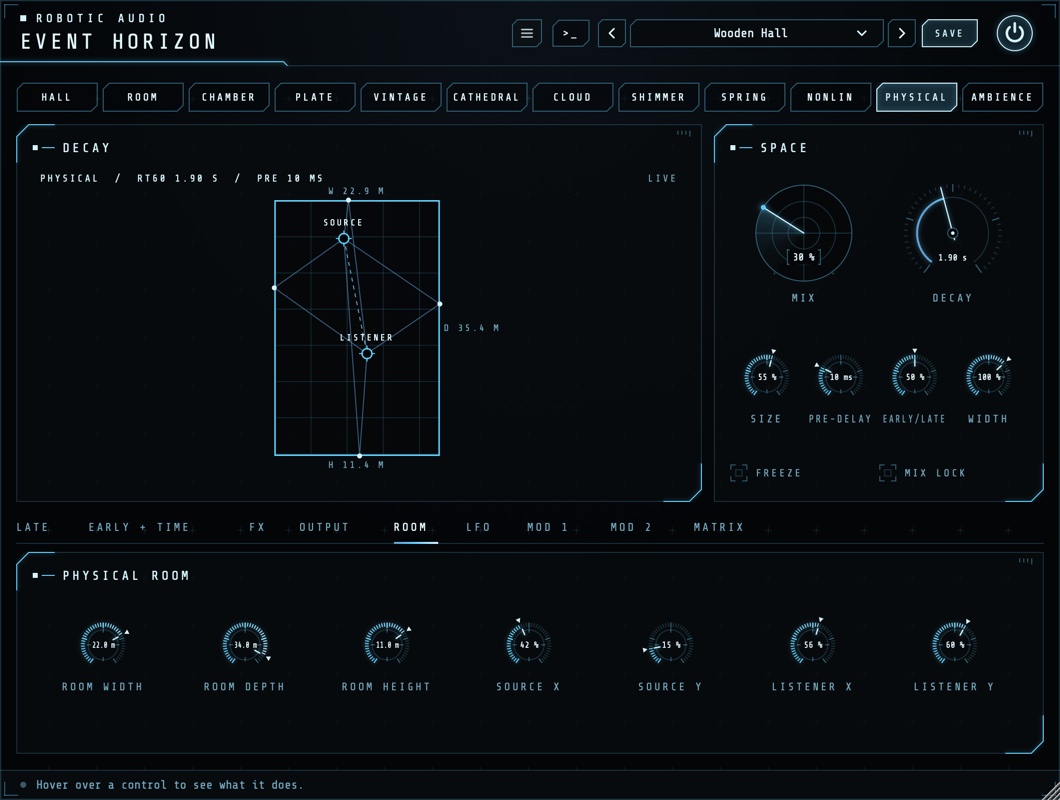Click the SIZE knob
Viewport: 1060px width, 800px height.
click(766, 377)
